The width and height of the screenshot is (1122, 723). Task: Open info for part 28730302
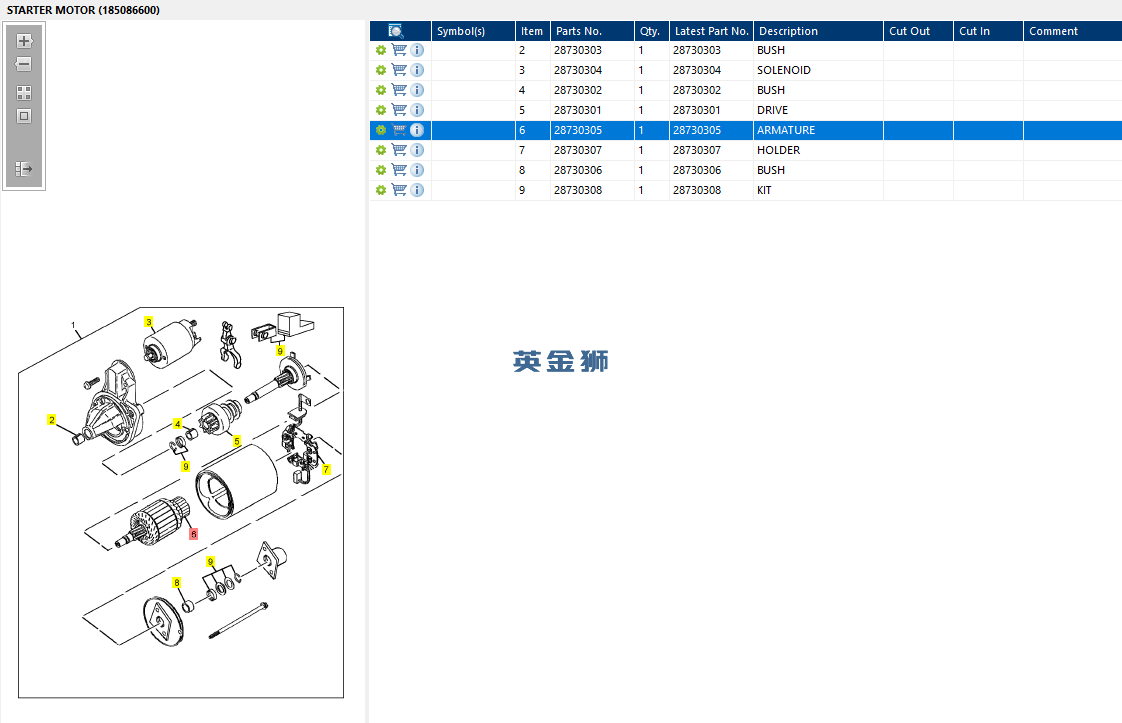tap(417, 90)
